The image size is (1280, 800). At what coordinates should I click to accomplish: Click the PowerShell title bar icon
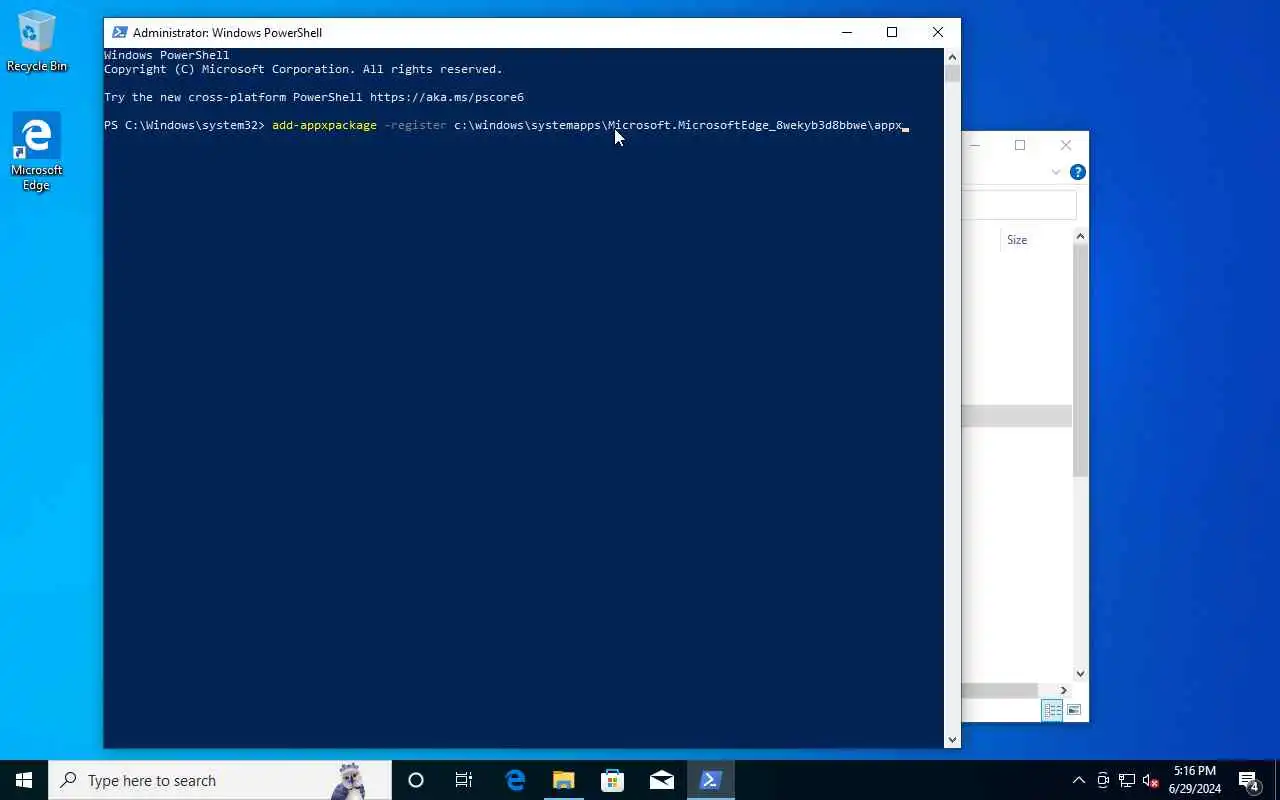[x=120, y=33]
